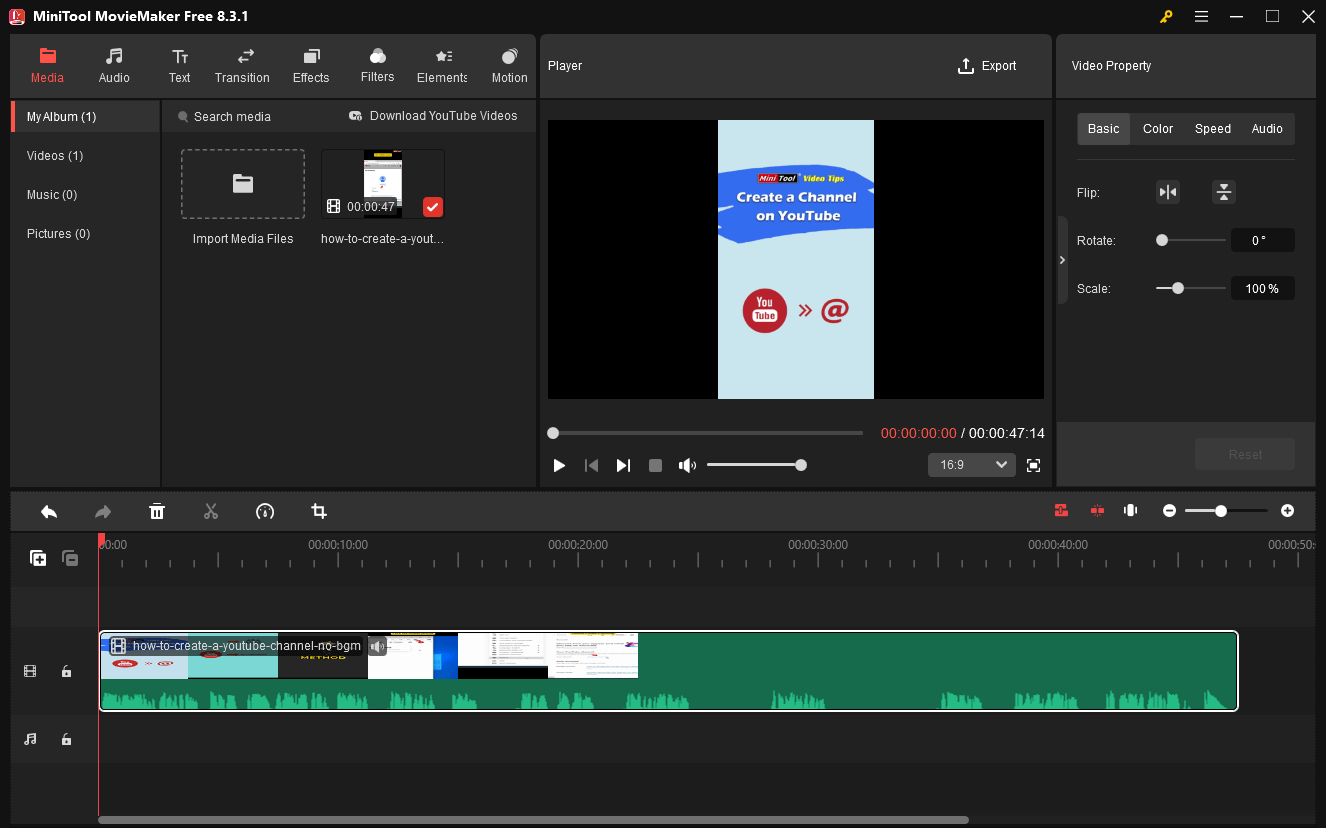Screen dimensions: 1326x828
Task: Open the Elements panel
Action: pyautogui.click(x=441, y=66)
